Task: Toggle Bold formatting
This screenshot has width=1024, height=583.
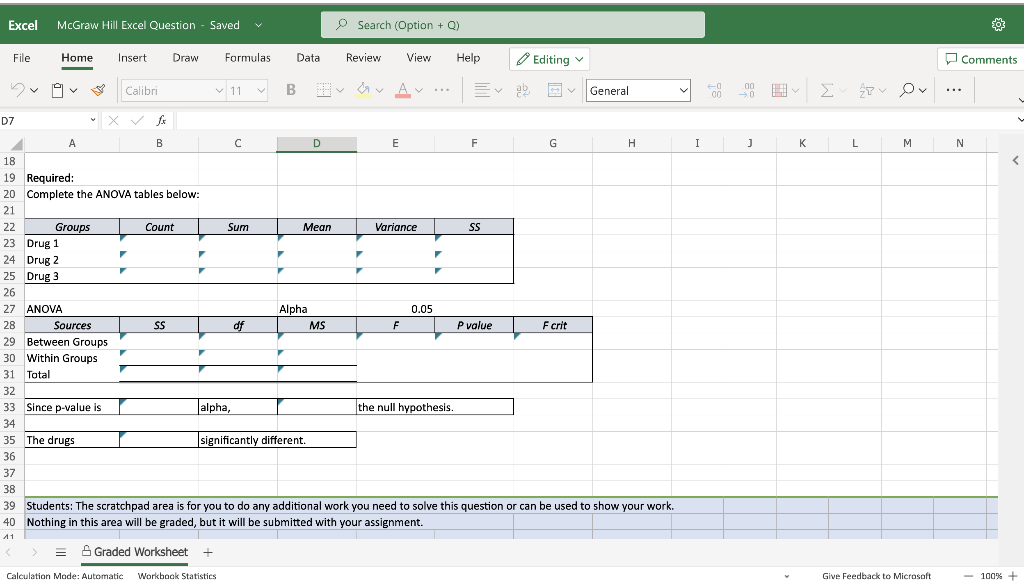Action: 290,90
